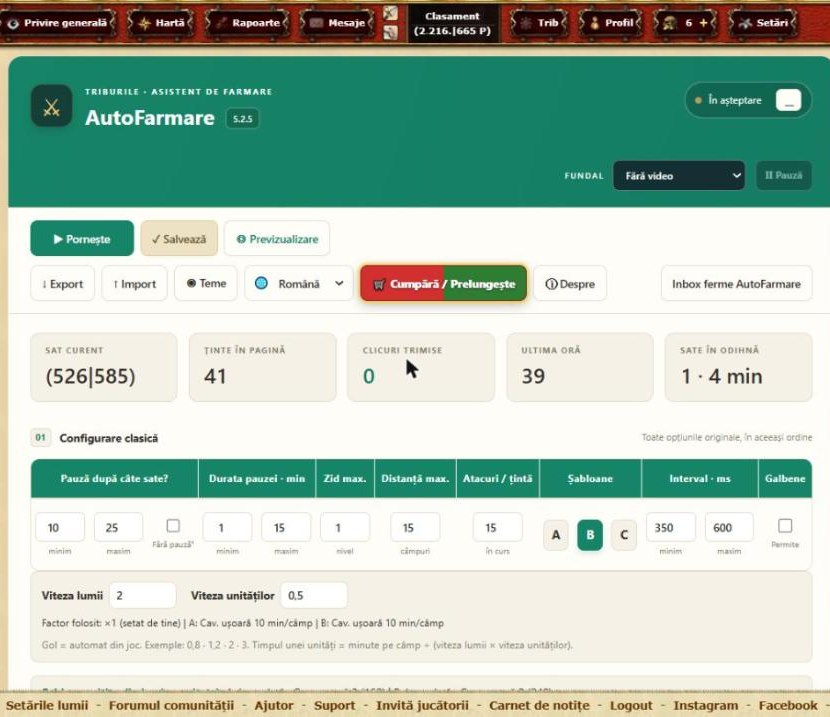This screenshot has height=717, width=830.
Task: Select template A
Action: tap(556, 535)
